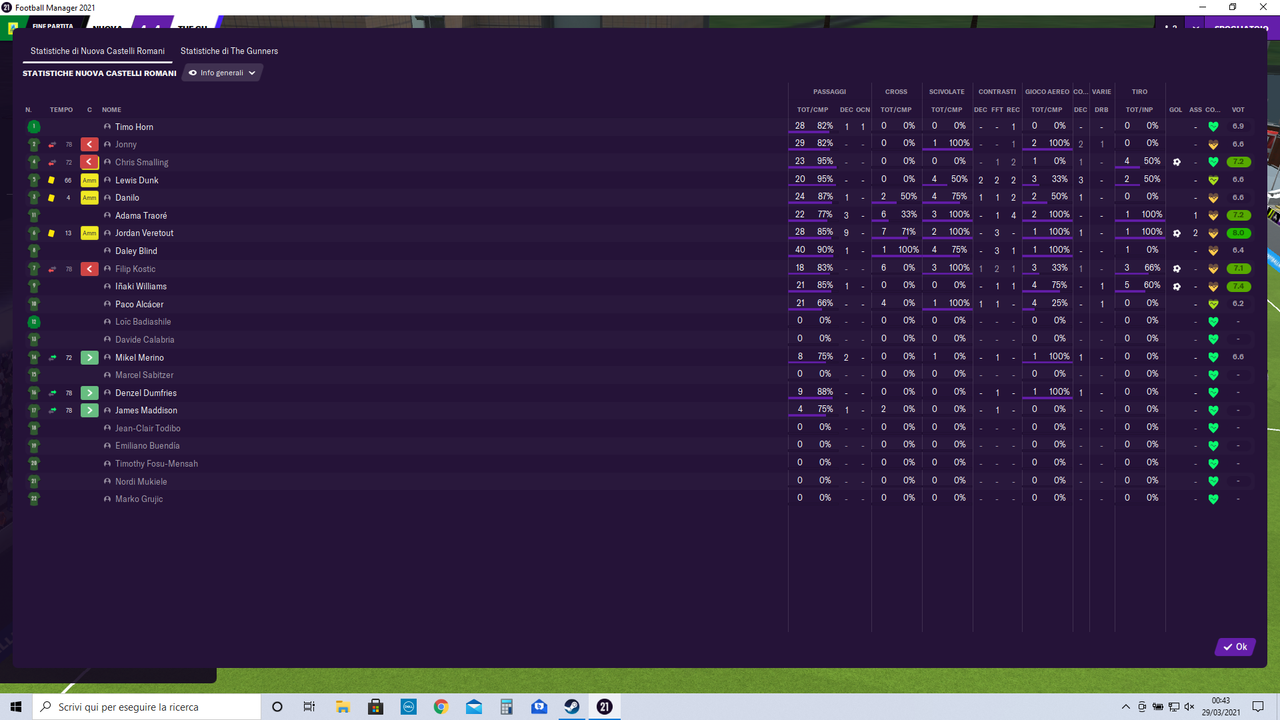Open Iñaki Williams' player name link
This screenshot has height=720, width=1280.
coord(139,286)
